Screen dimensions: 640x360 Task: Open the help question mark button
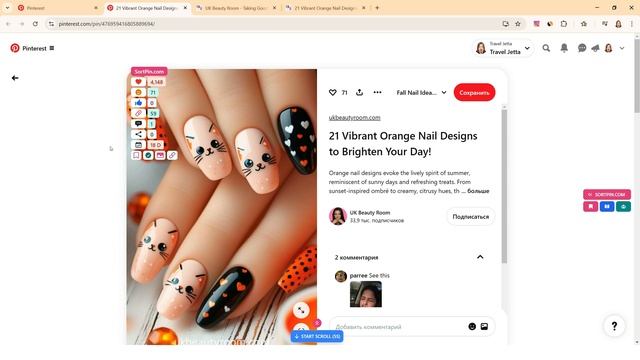tap(614, 326)
